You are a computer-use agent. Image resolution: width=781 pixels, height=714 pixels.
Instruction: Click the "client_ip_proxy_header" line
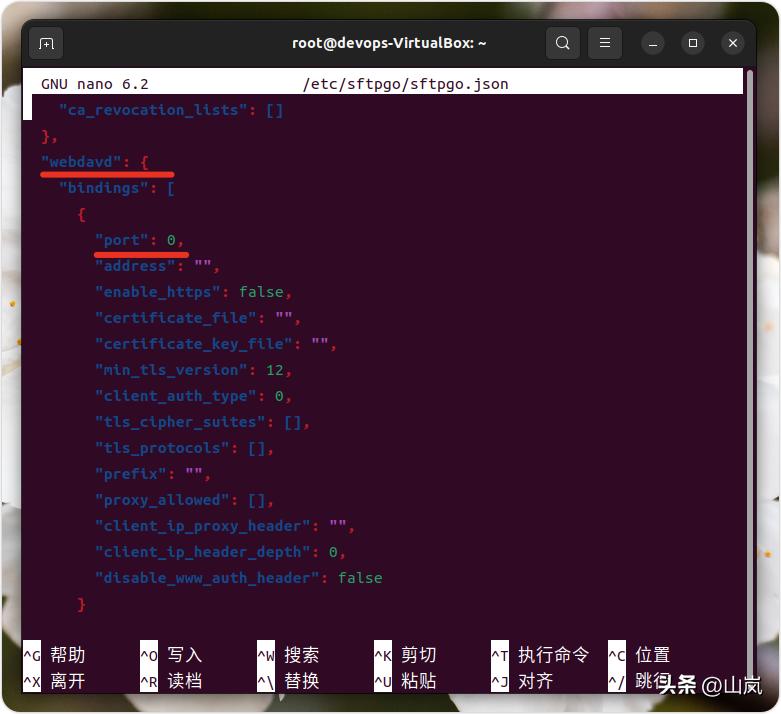click(x=225, y=526)
